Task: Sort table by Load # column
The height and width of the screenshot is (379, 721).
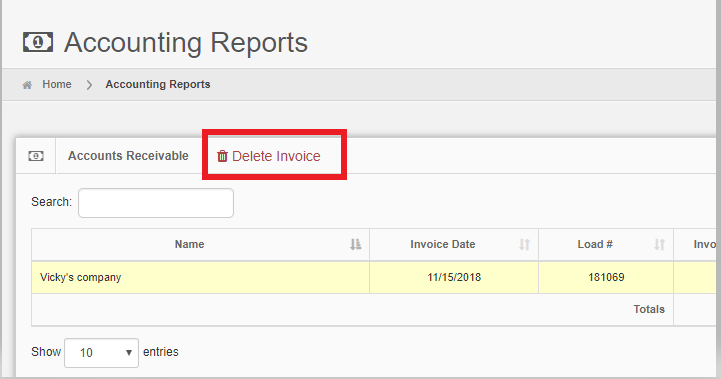Action: pos(606,244)
